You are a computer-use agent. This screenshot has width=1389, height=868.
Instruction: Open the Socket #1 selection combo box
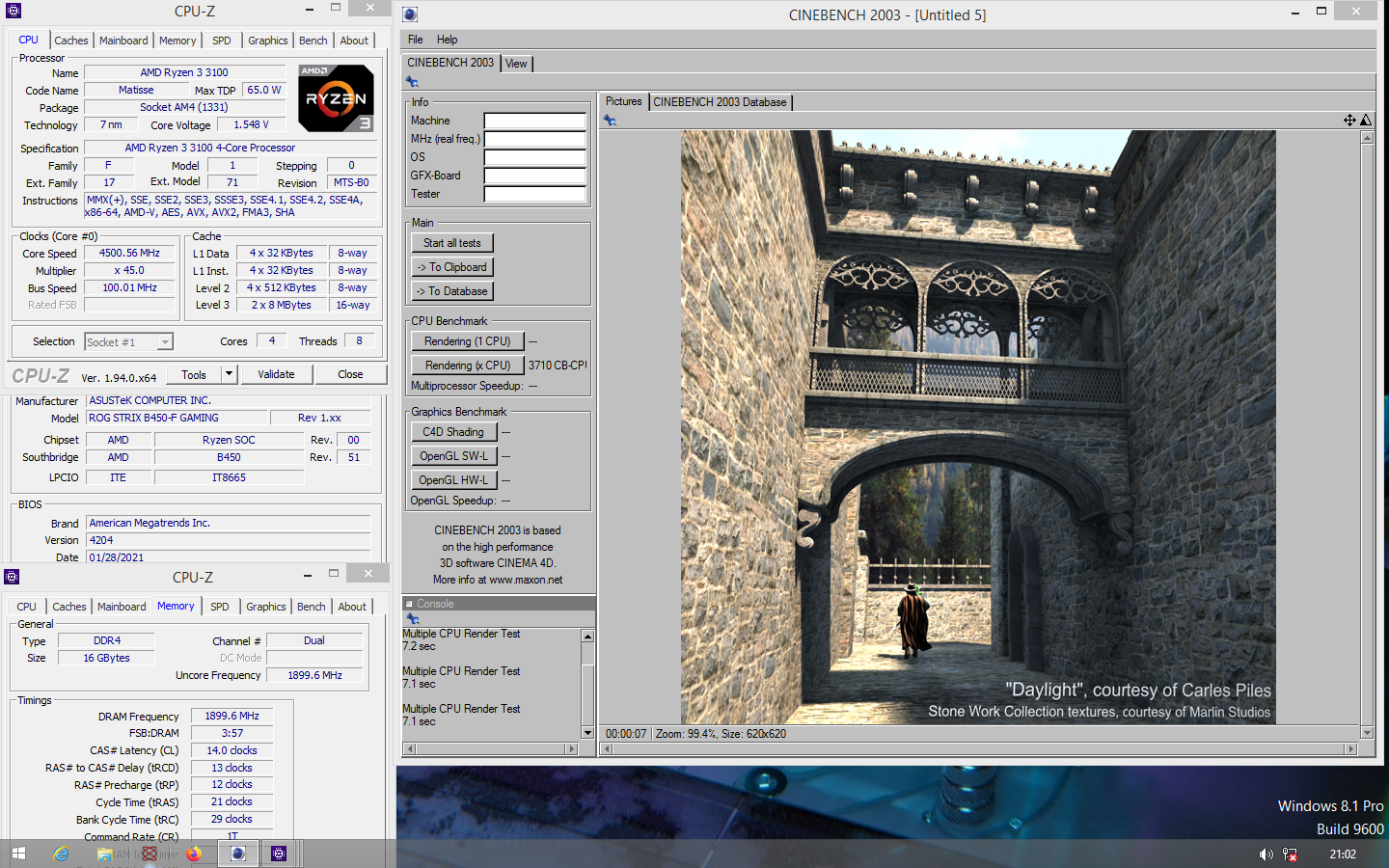128,342
